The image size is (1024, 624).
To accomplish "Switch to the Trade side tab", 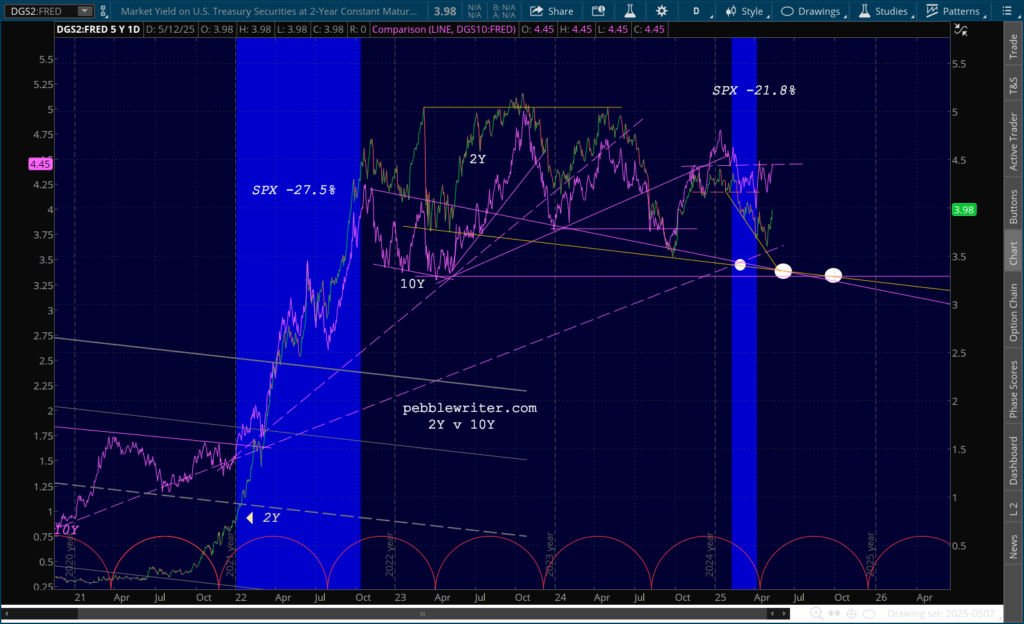I will click(x=1013, y=47).
